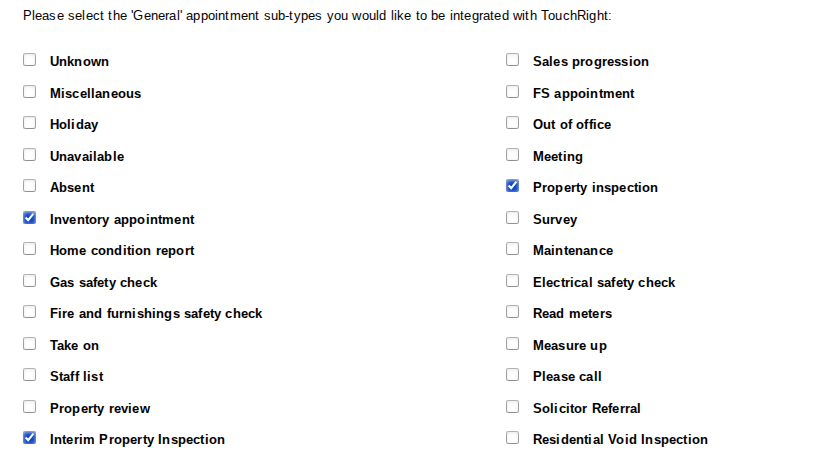Check Fire and furnishings safety check
This screenshot has height=461, width=815.
point(29,312)
